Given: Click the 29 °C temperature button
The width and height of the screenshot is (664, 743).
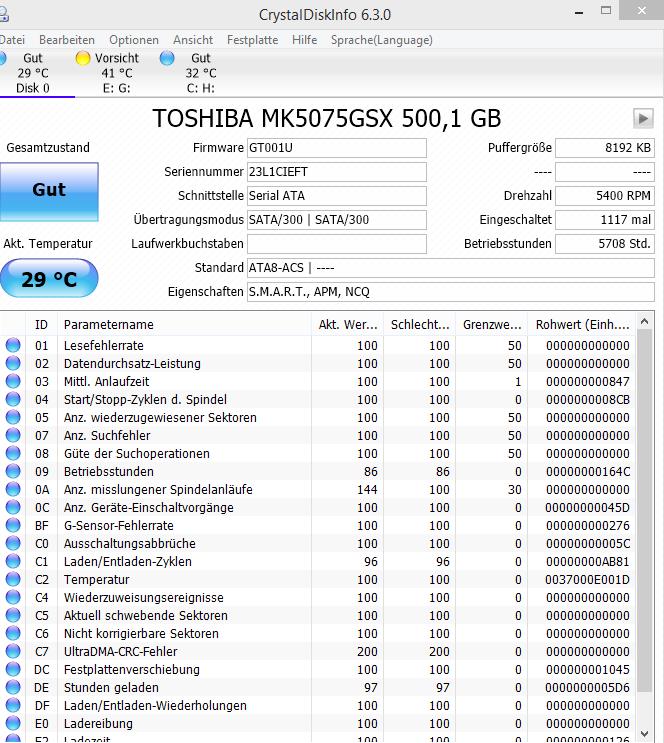Looking at the screenshot, I should point(49,278).
